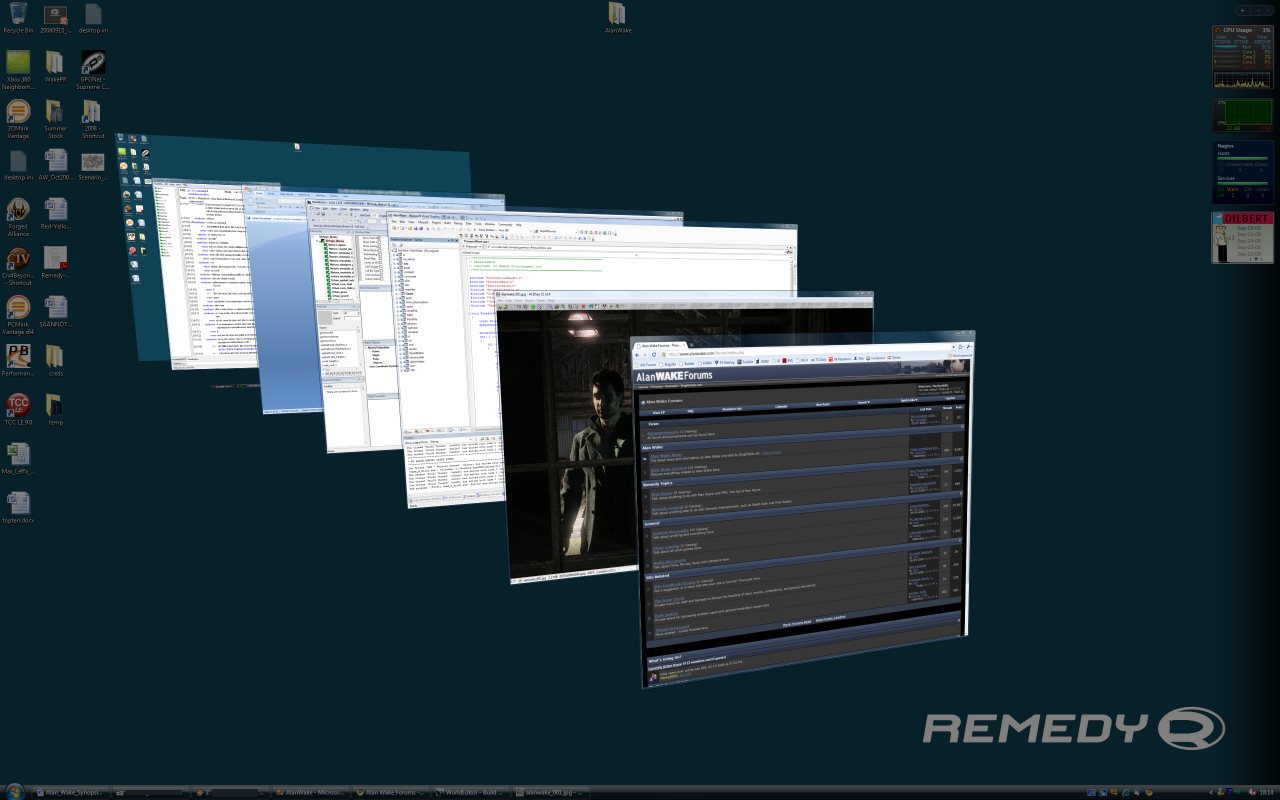
Task: Launch the Forged Alliance game icon
Action: (x=18, y=210)
